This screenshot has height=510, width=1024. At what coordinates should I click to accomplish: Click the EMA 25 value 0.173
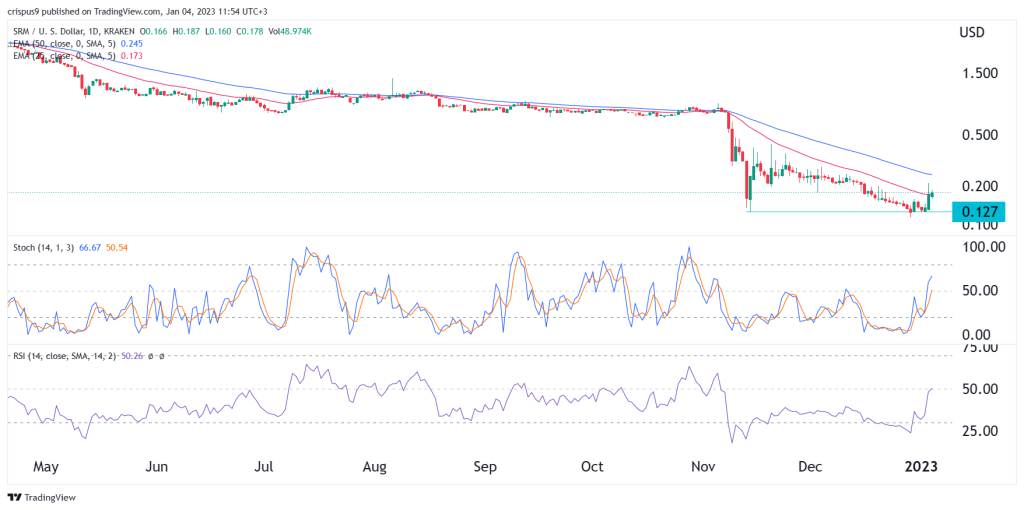[x=133, y=56]
